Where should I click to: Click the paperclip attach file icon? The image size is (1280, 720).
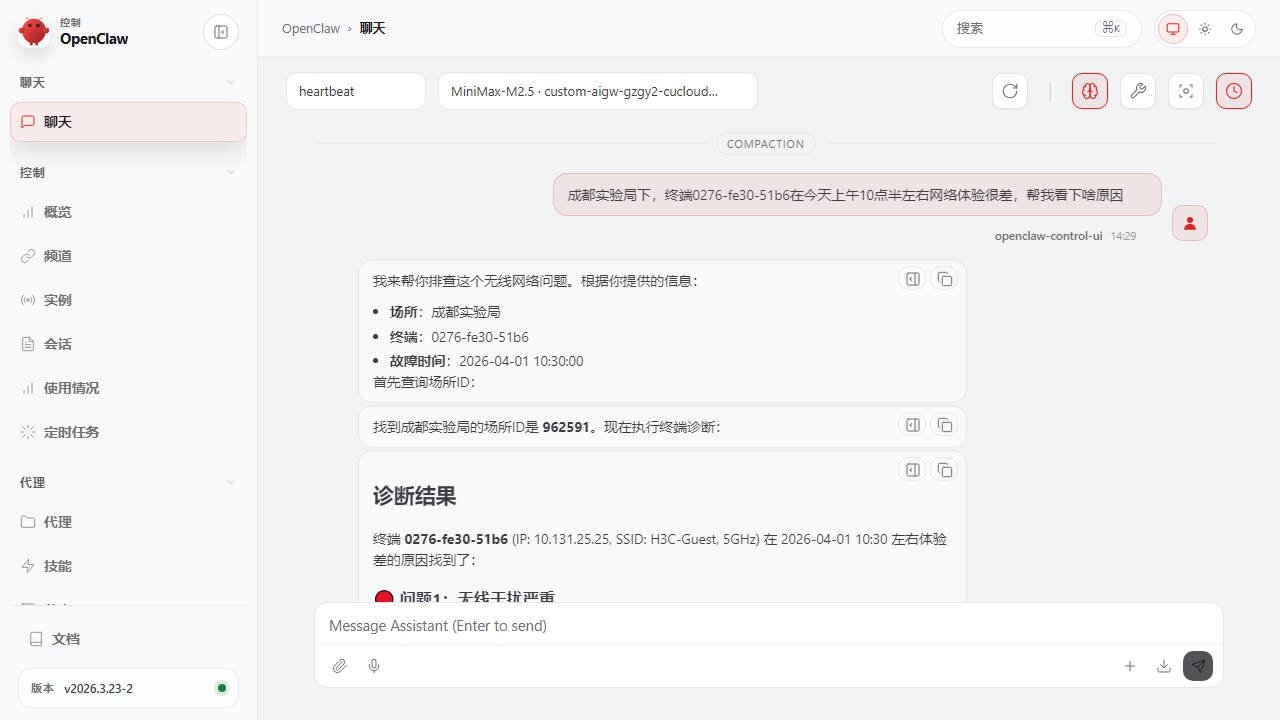click(340, 666)
